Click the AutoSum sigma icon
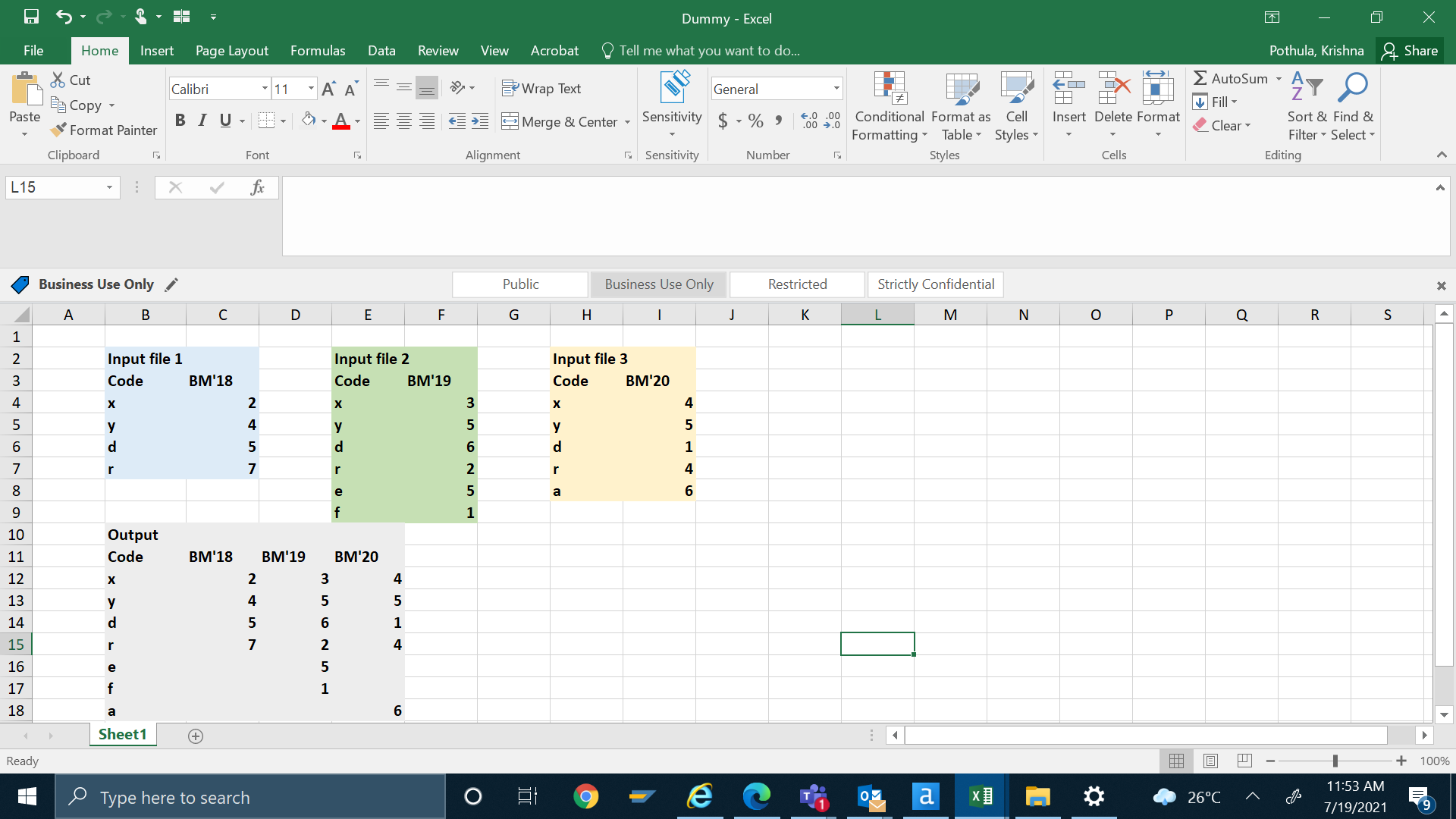 coord(1200,78)
